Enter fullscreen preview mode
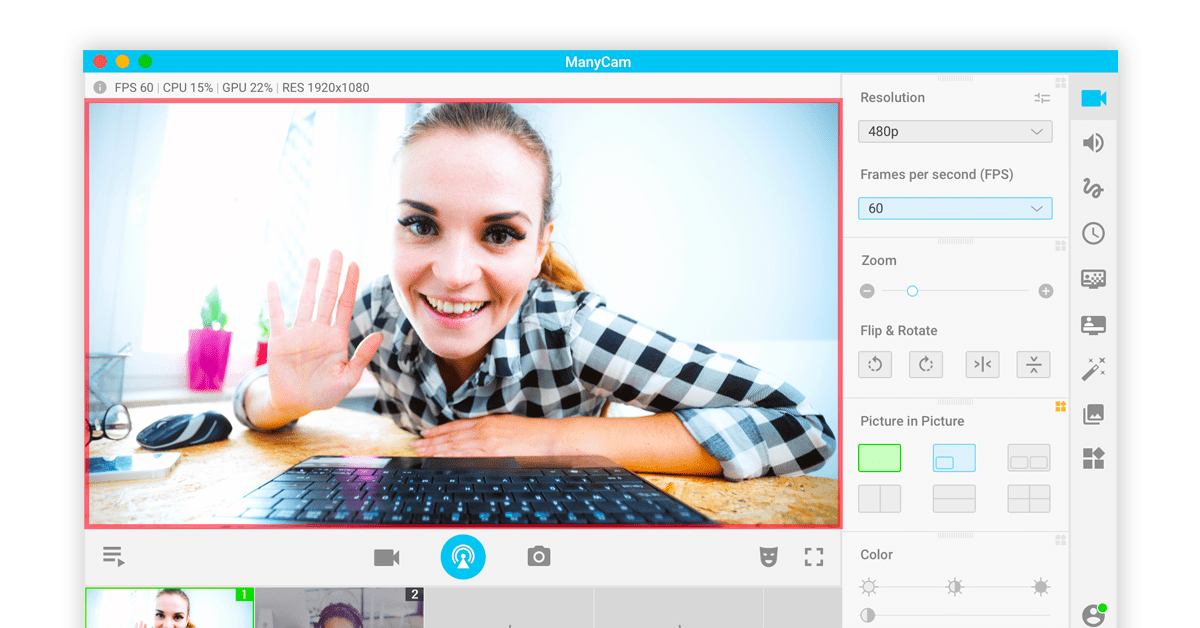The height and width of the screenshot is (628, 1200). (x=814, y=557)
